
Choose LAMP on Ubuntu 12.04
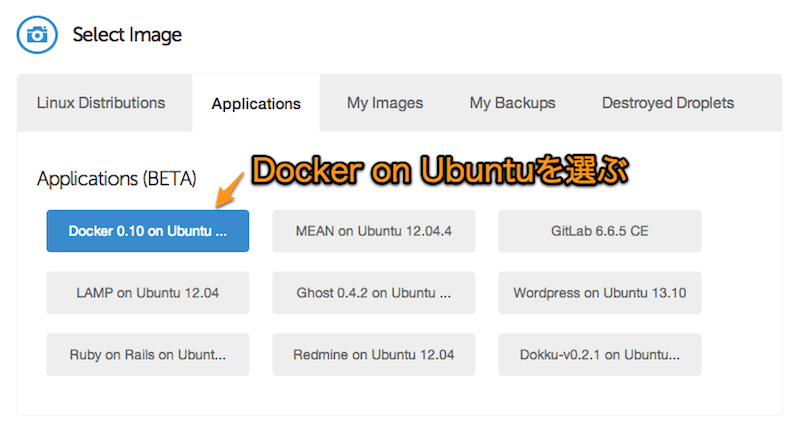coord(148,293)
